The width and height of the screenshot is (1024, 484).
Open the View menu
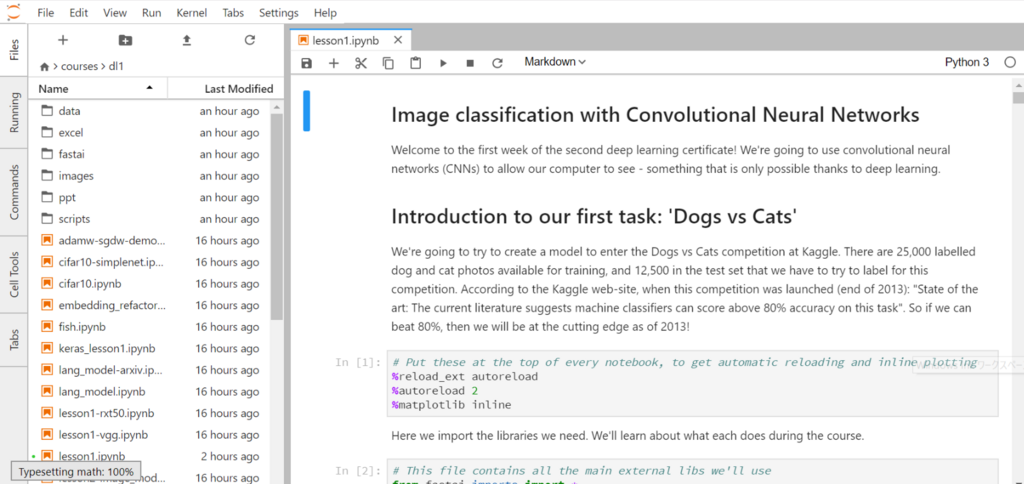click(115, 12)
